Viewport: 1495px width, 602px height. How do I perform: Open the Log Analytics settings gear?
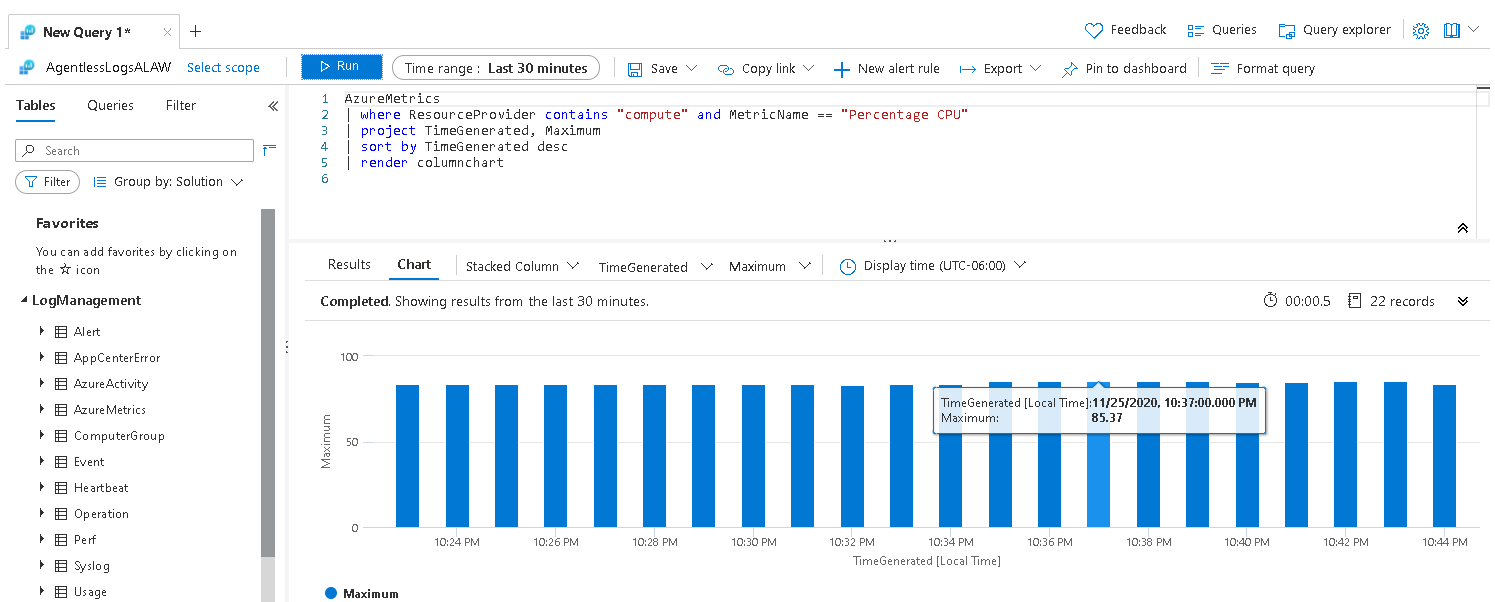1421,29
